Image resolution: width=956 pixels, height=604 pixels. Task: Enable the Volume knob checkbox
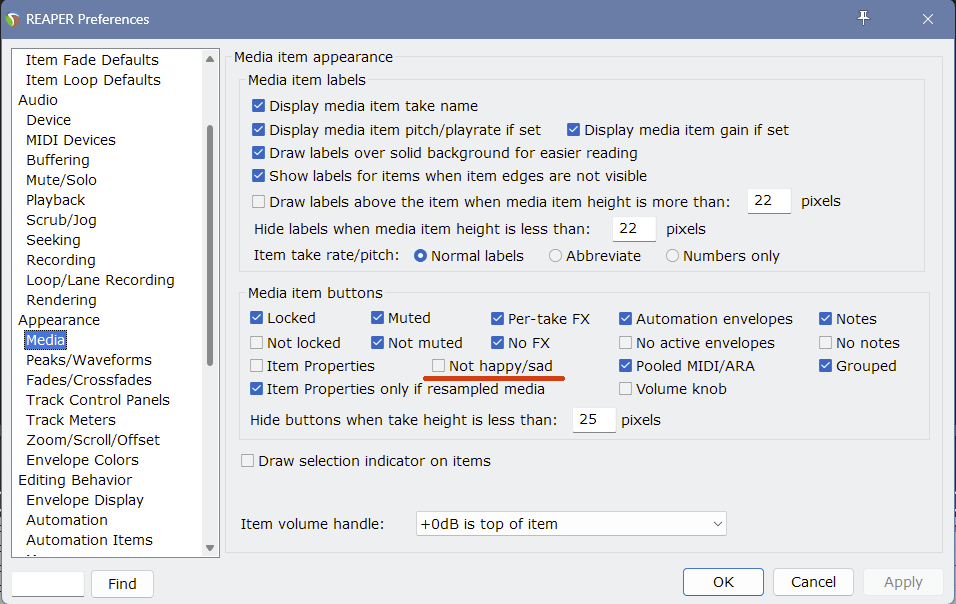point(626,389)
